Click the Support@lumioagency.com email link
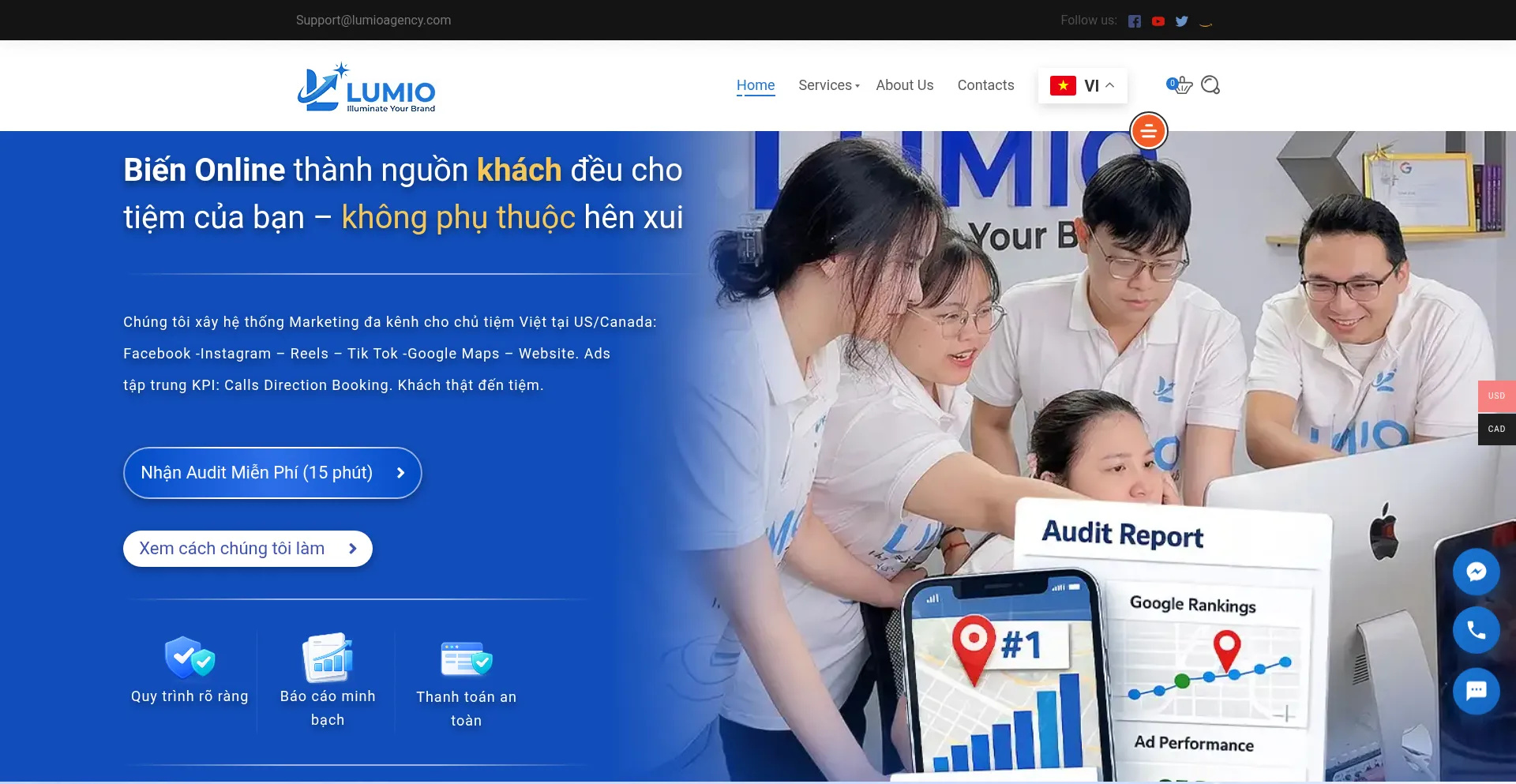 pos(373,21)
